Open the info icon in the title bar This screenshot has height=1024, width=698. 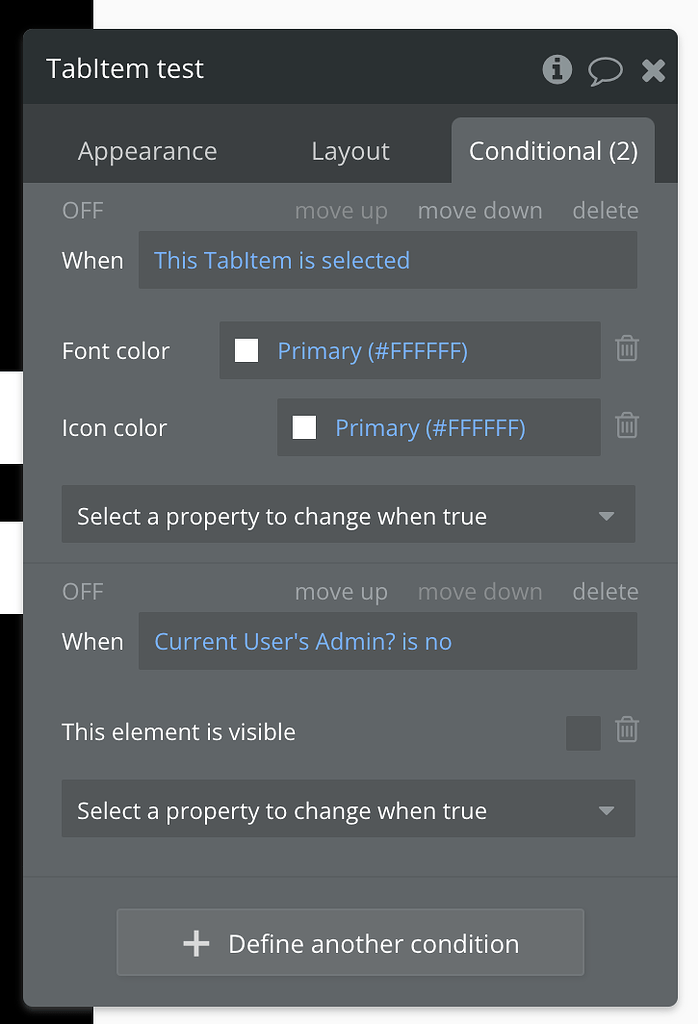(x=557, y=69)
